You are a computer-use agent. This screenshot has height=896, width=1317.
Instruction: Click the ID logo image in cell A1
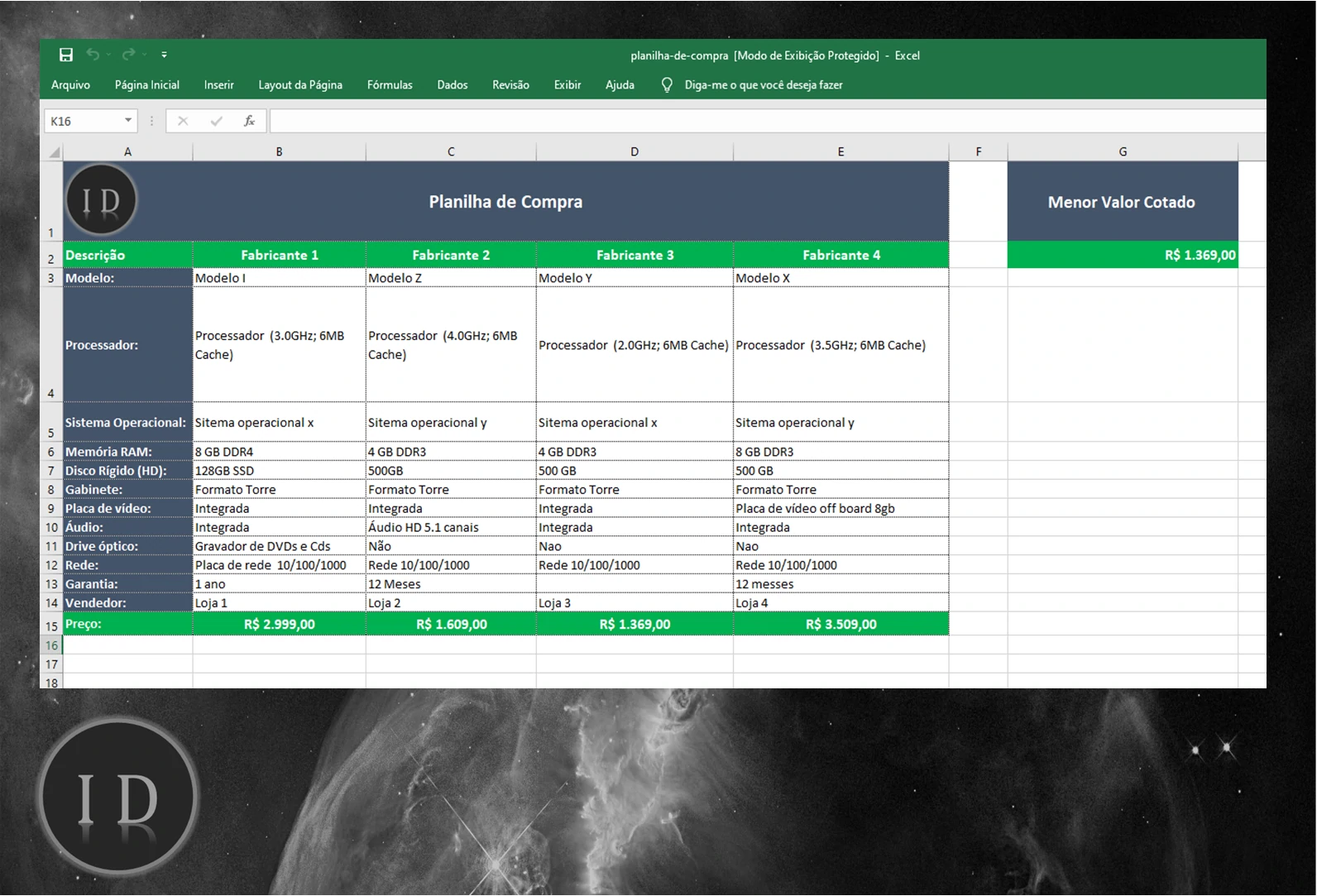point(101,200)
